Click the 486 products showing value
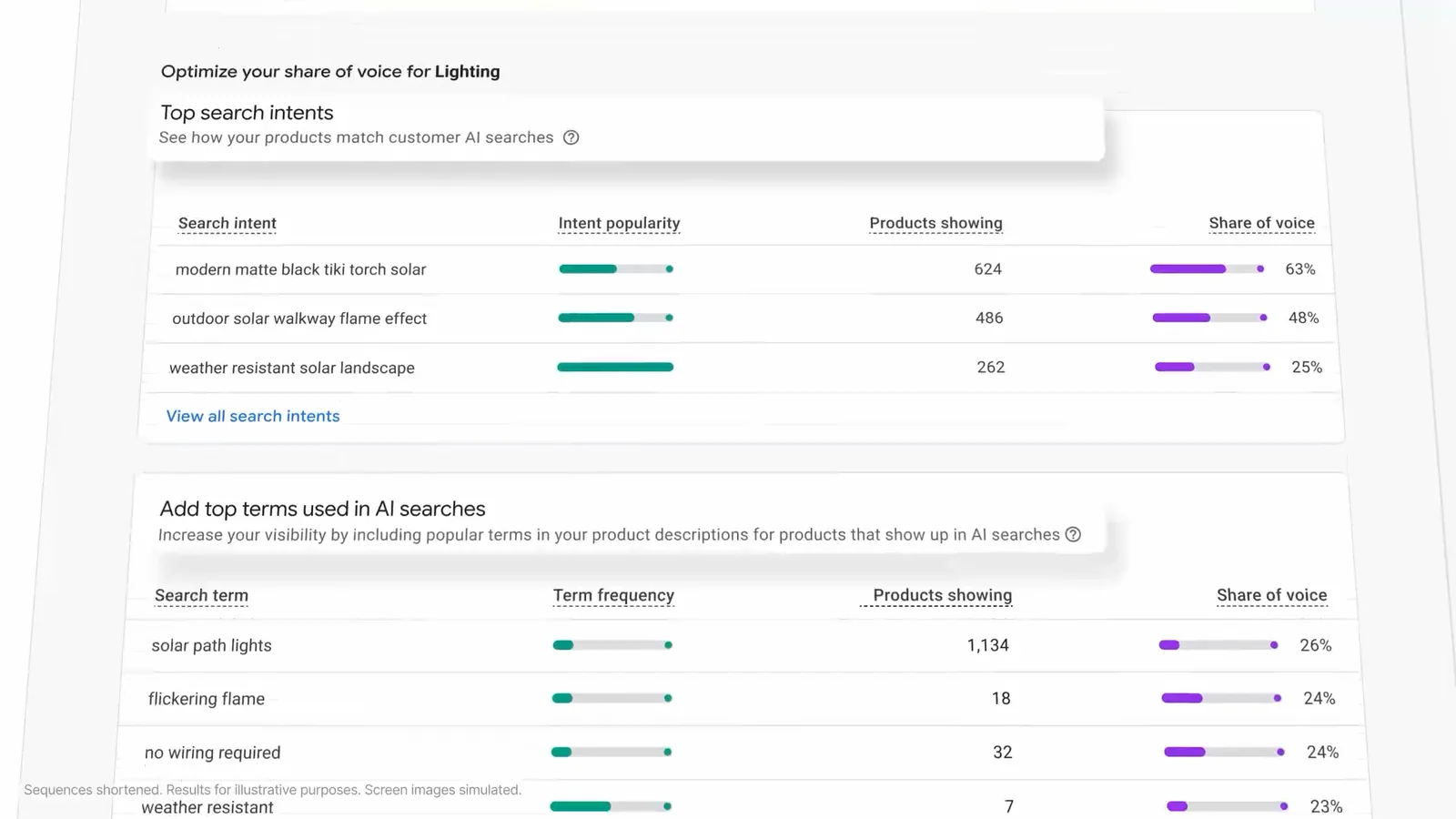The width and height of the screenshot is (1456, 819). (989, 318)
